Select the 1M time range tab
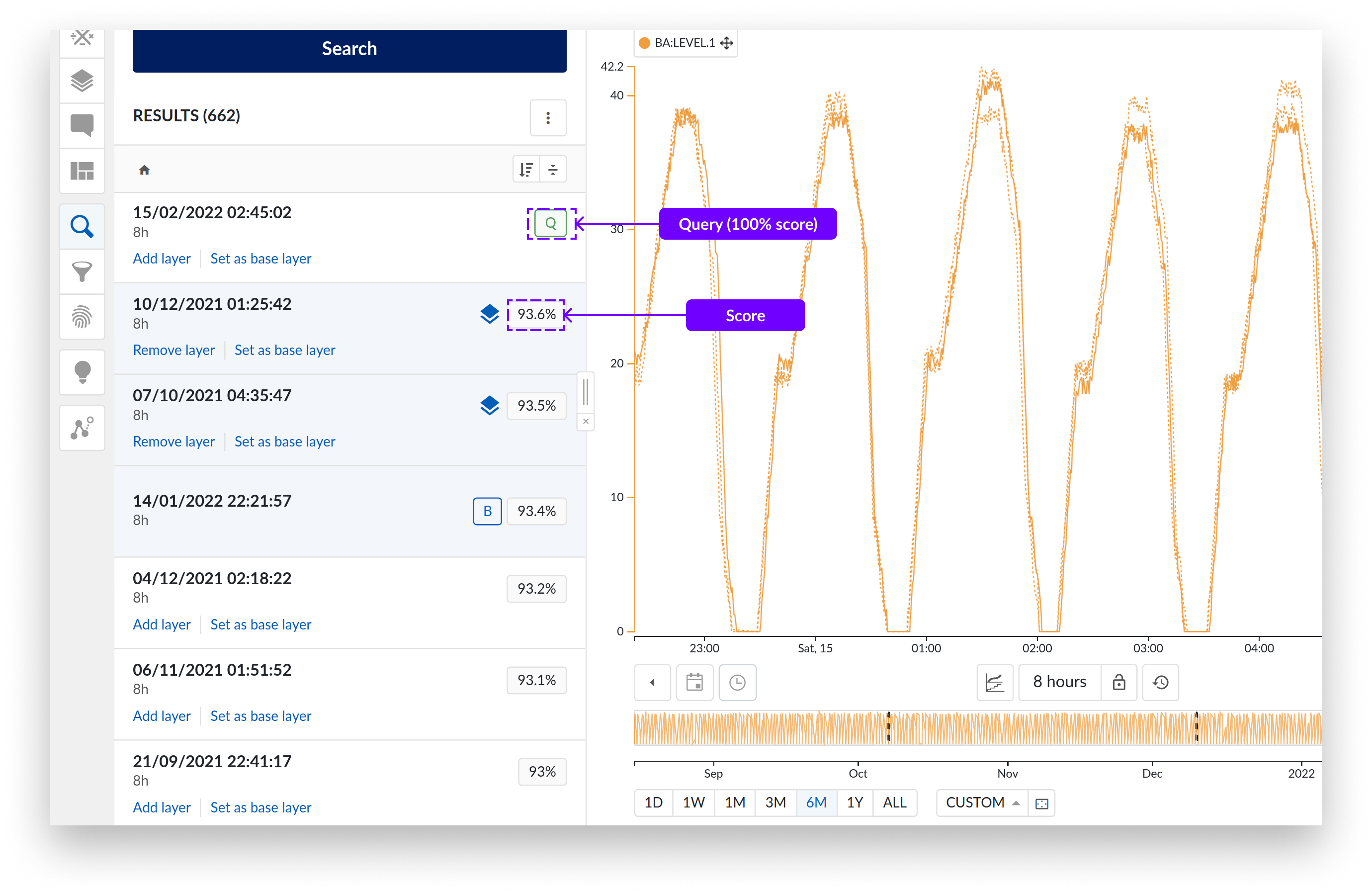 pos(734,802)
